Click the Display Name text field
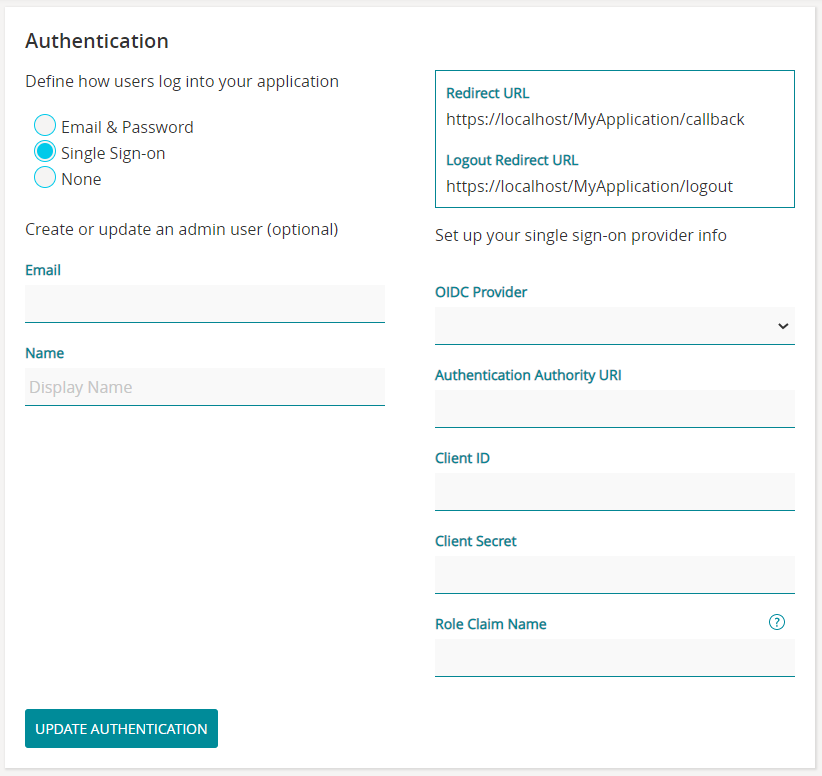 [x=204, y=387]
